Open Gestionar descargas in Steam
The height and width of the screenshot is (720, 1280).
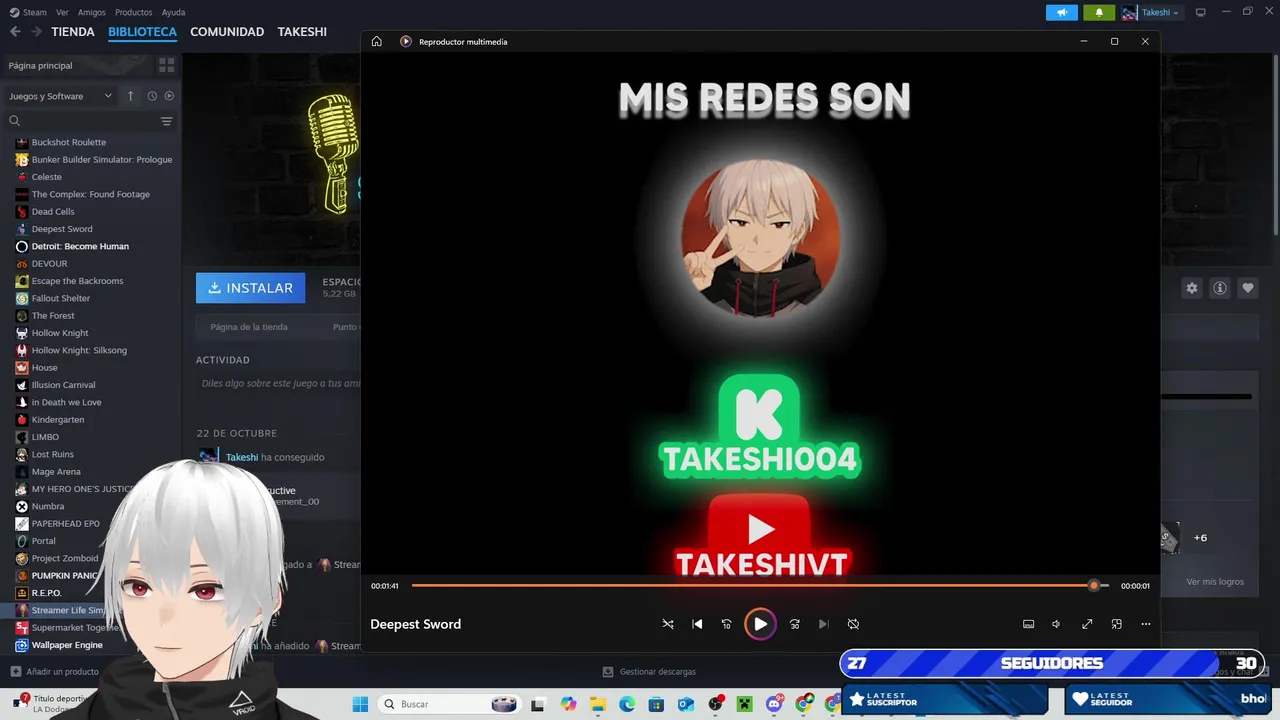point(649,672)
